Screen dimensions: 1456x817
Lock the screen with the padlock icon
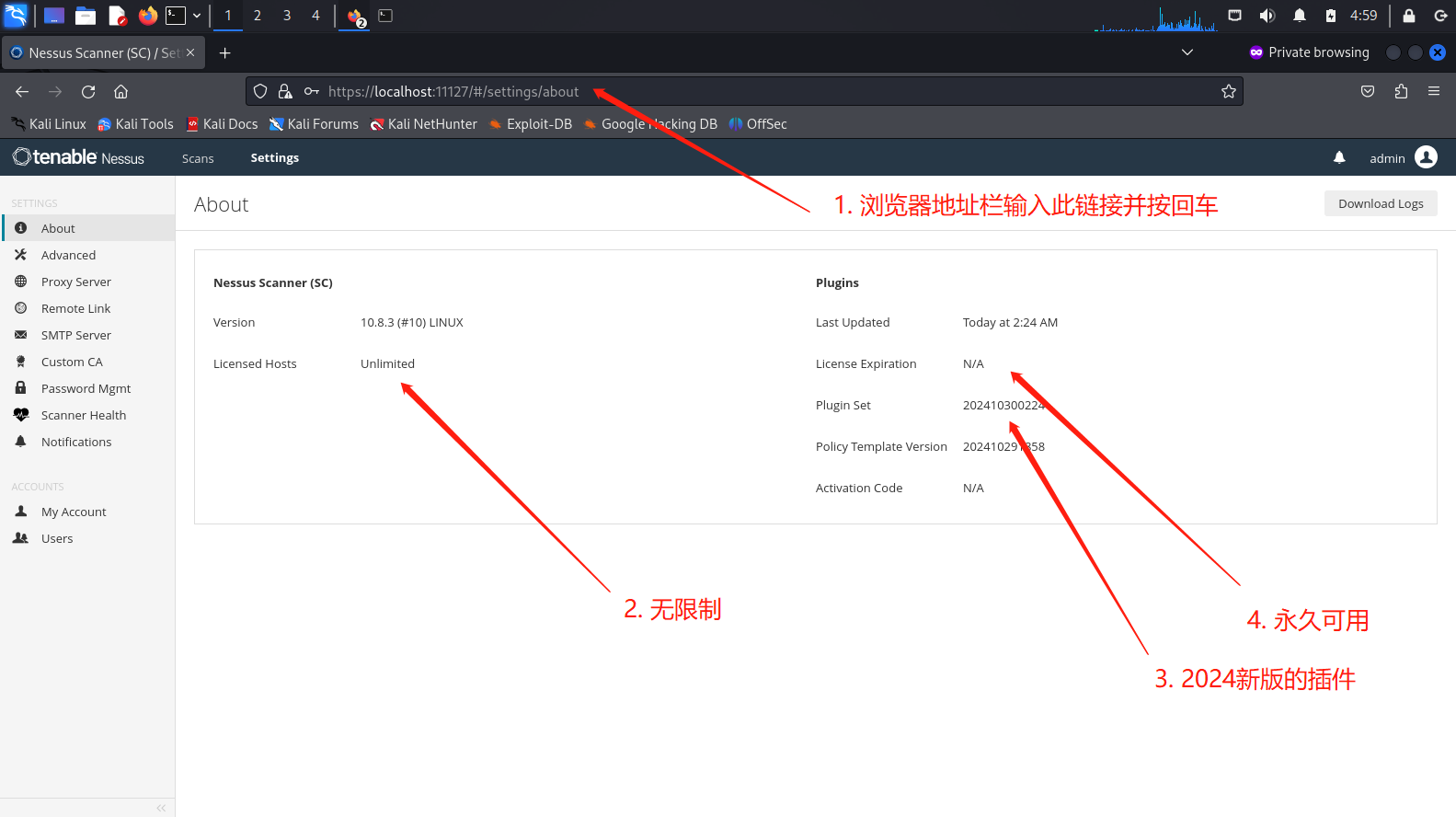[x=1409, y=16]
